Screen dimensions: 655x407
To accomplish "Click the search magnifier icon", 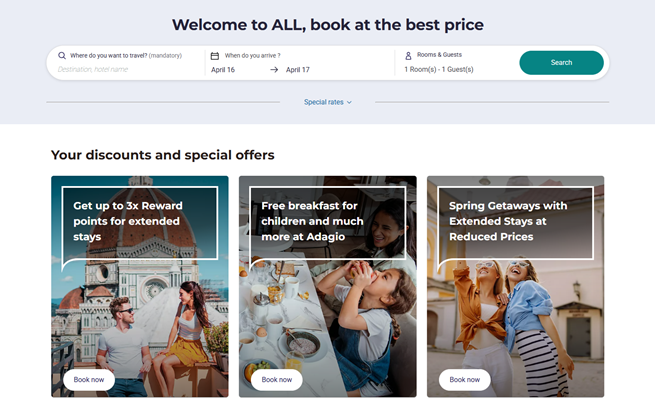I will coord(62,56).
